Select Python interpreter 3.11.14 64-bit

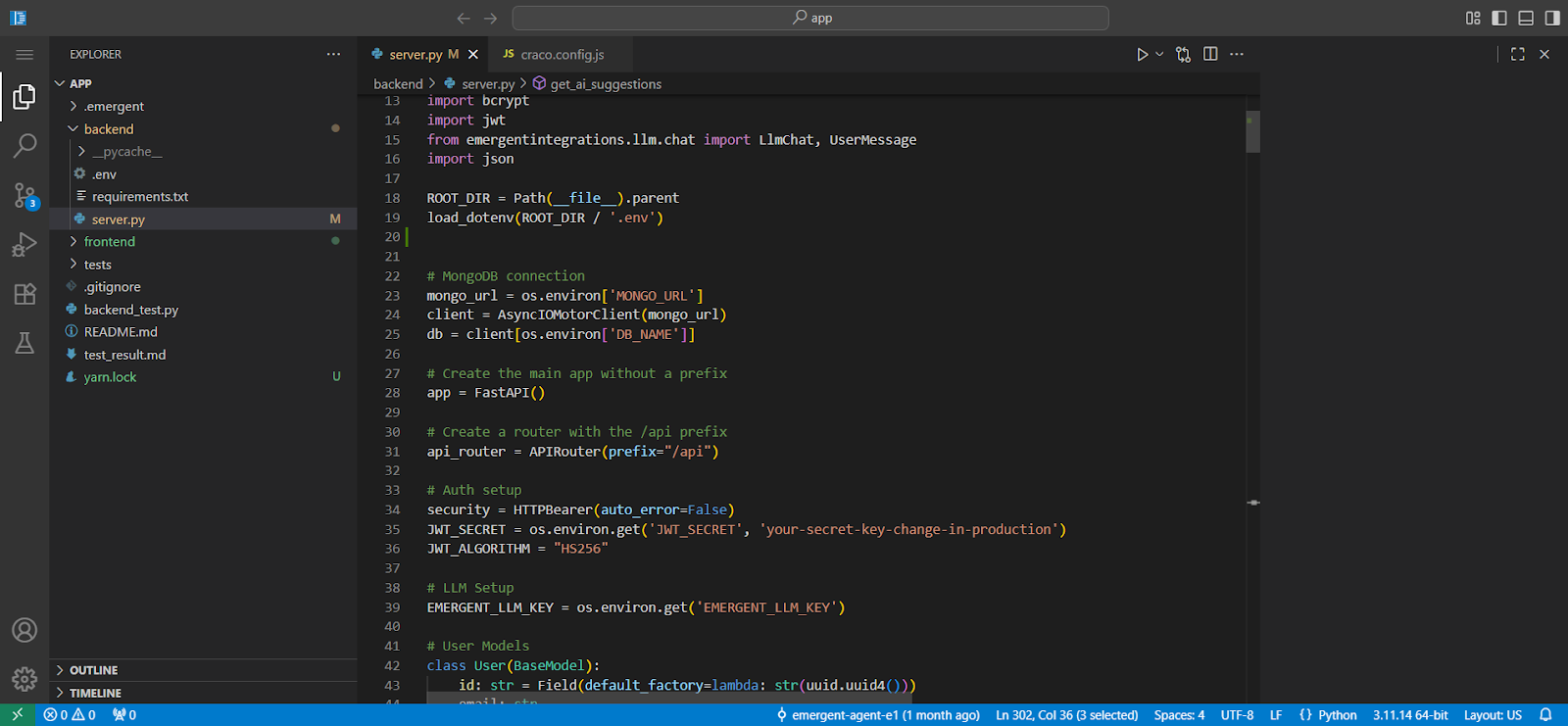coord(1410,715)
